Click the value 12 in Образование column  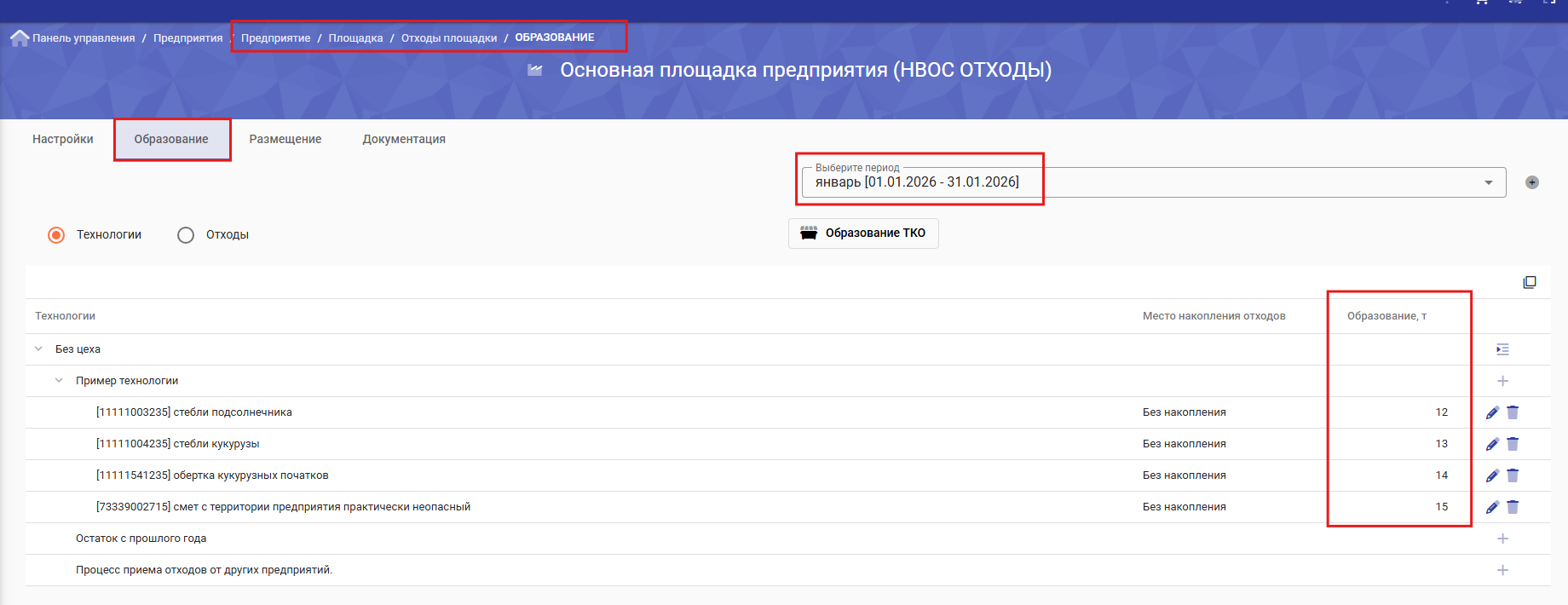[x=1441, y=412]
